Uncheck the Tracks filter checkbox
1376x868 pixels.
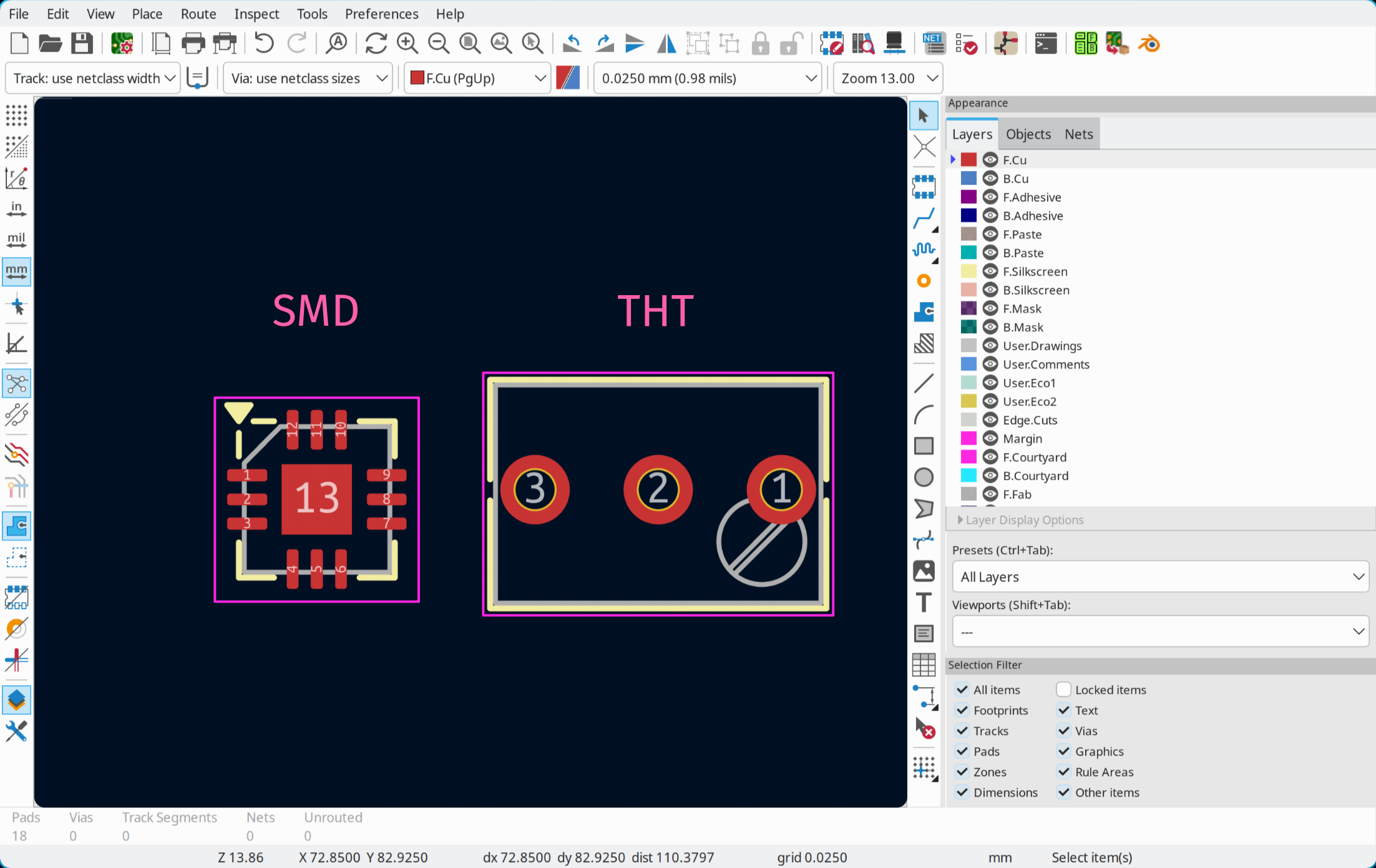click(962, 731)
